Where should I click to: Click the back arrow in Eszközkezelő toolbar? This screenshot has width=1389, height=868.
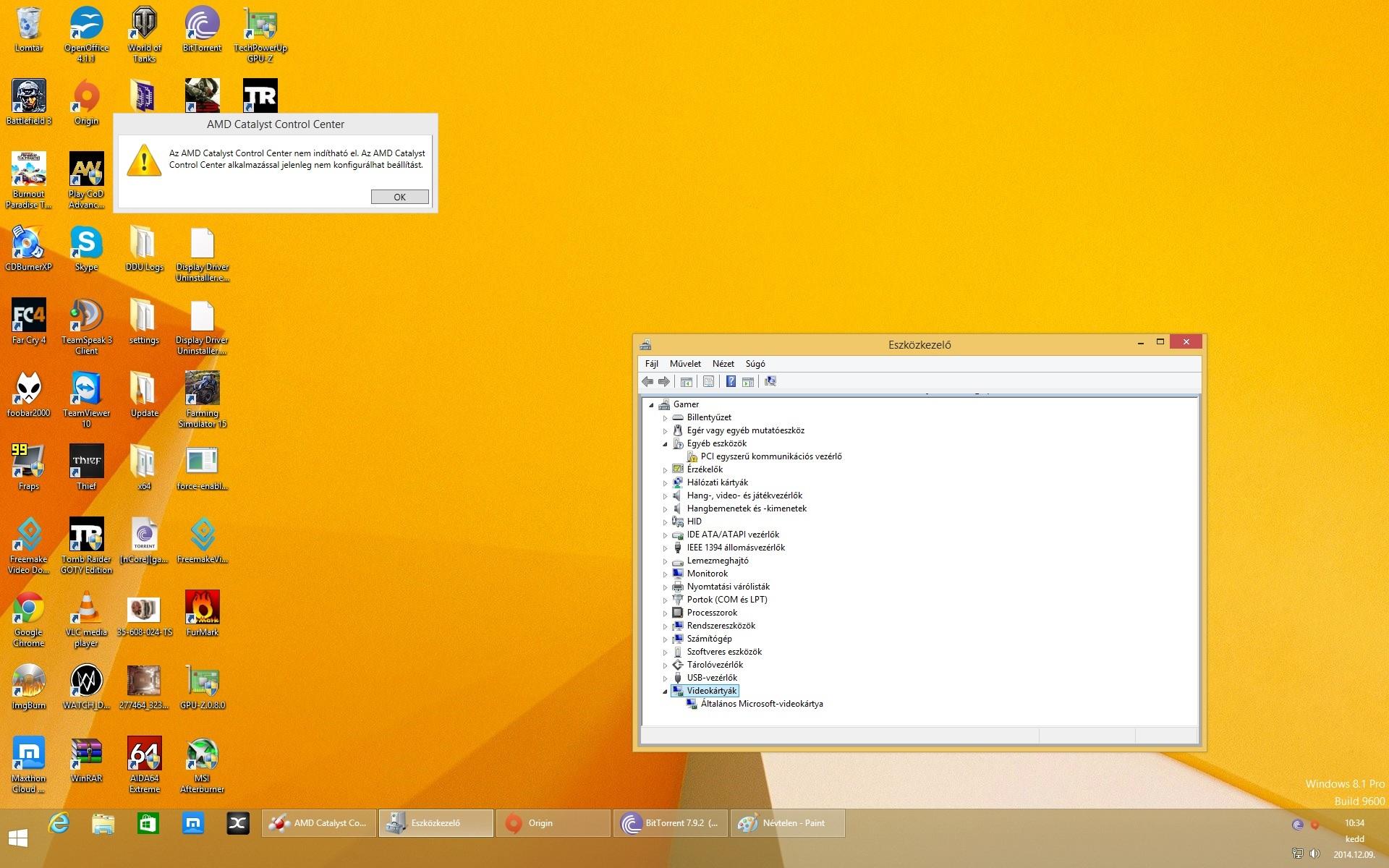click(x=647, y=381)
